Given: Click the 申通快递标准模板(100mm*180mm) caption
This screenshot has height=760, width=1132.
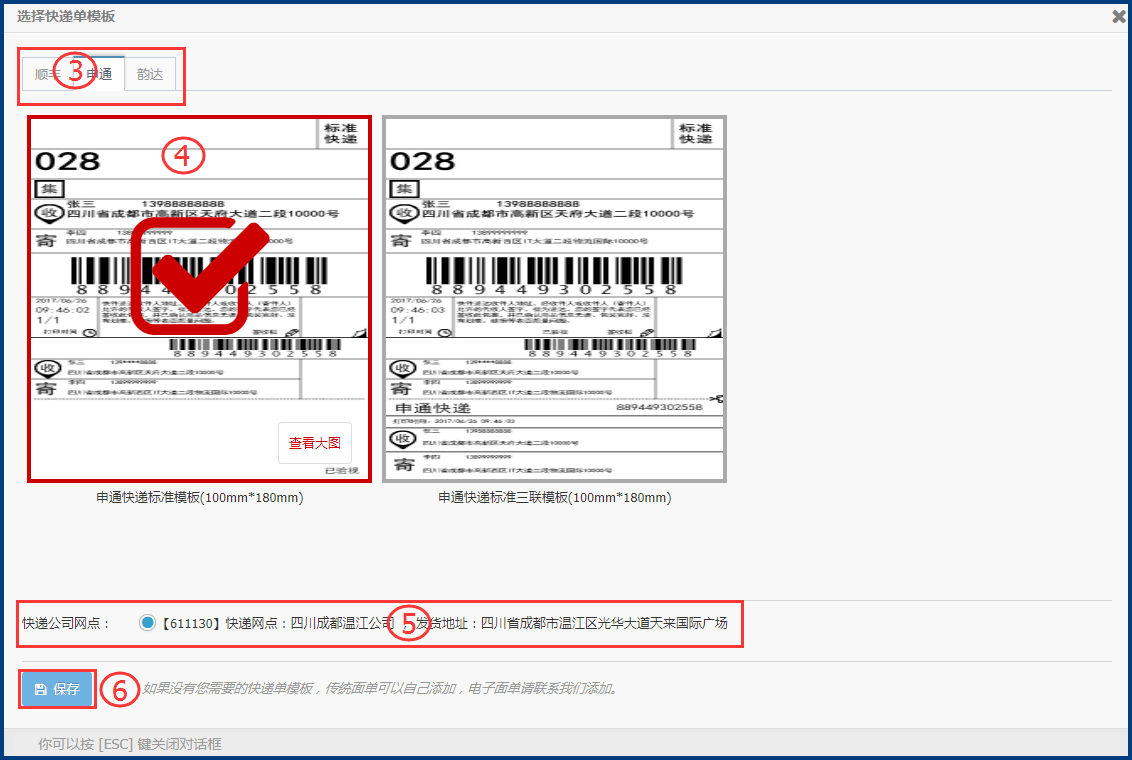Looking at the screenshot, I should point(200,497).
